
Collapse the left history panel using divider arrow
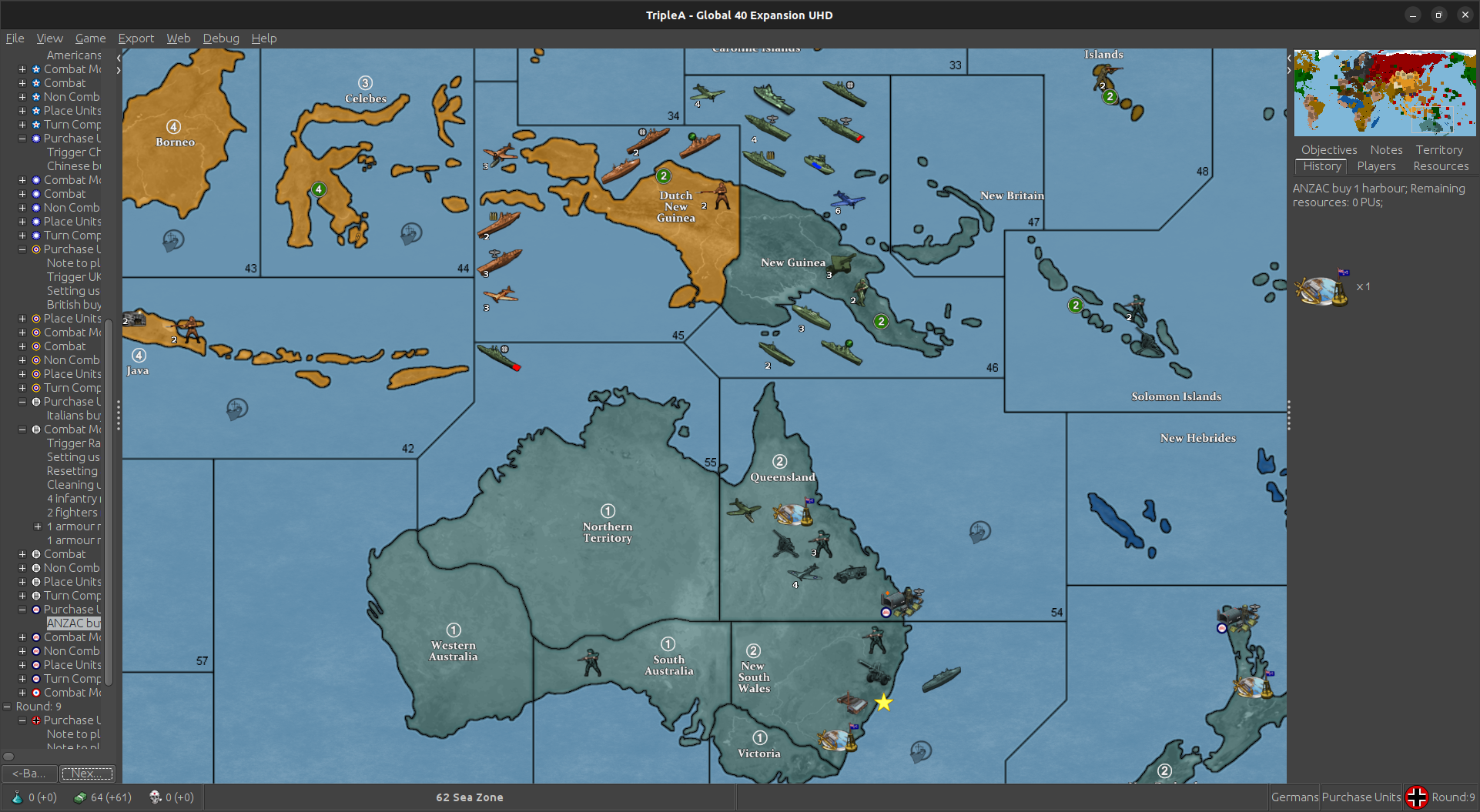119,58
